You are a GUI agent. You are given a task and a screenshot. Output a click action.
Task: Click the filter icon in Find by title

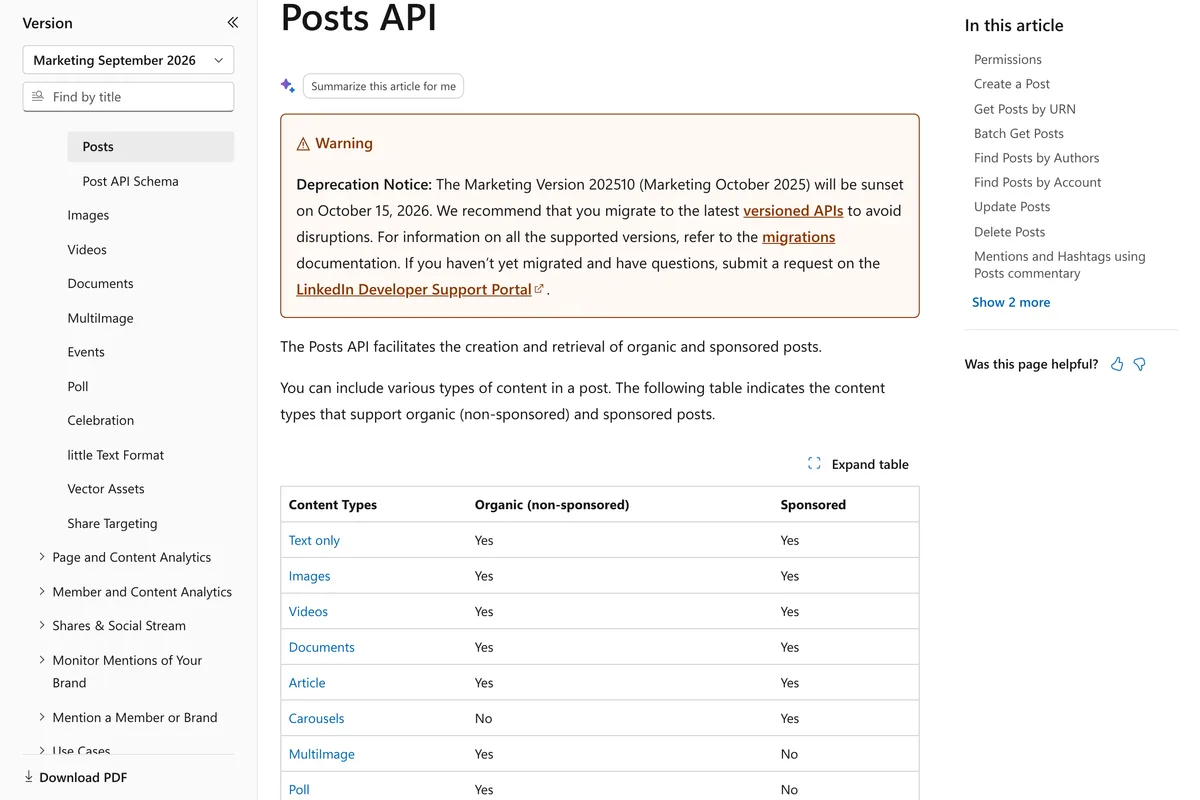click(38, 96)
